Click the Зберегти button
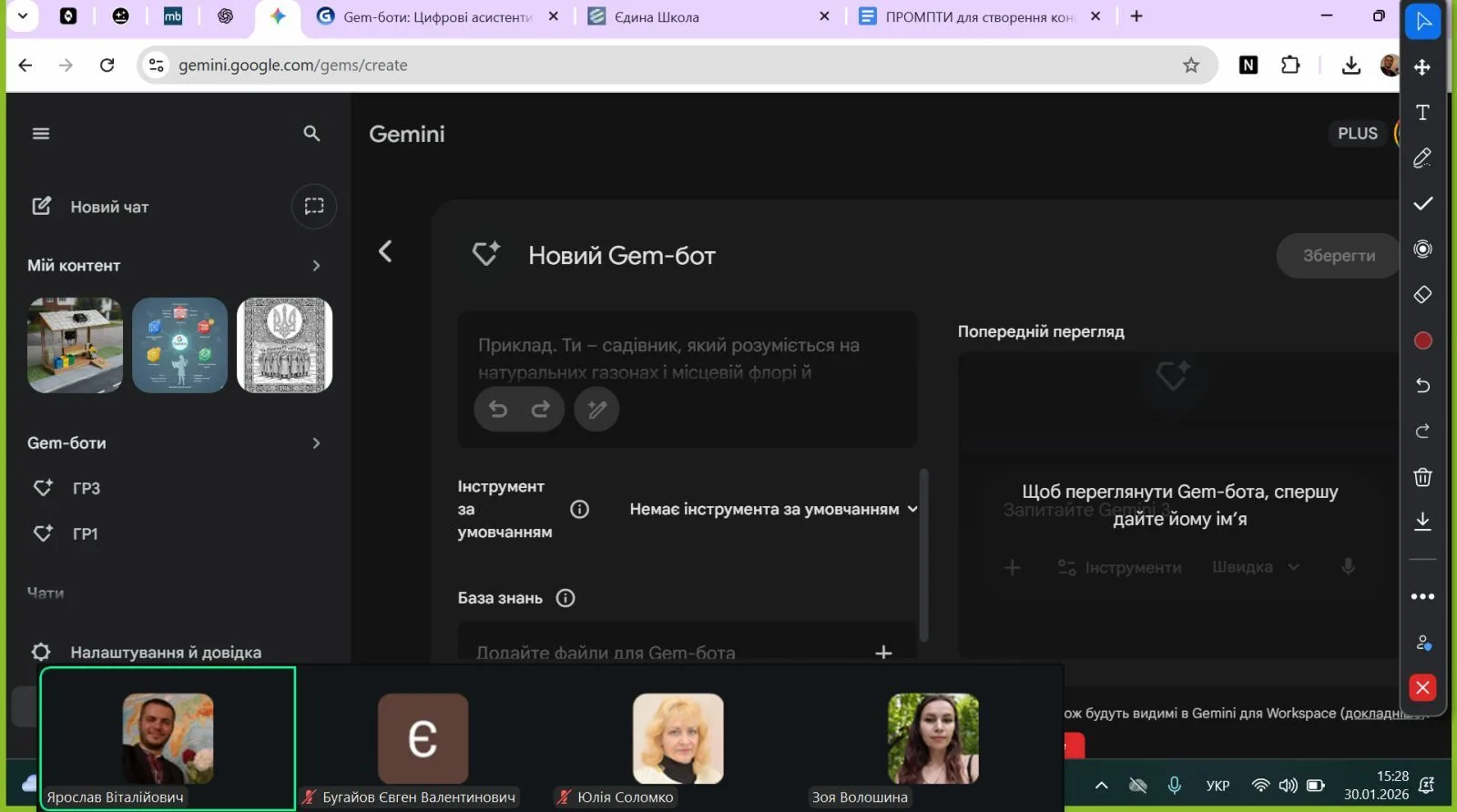Screen dimensions: 1457x812 coord(1339,256)
